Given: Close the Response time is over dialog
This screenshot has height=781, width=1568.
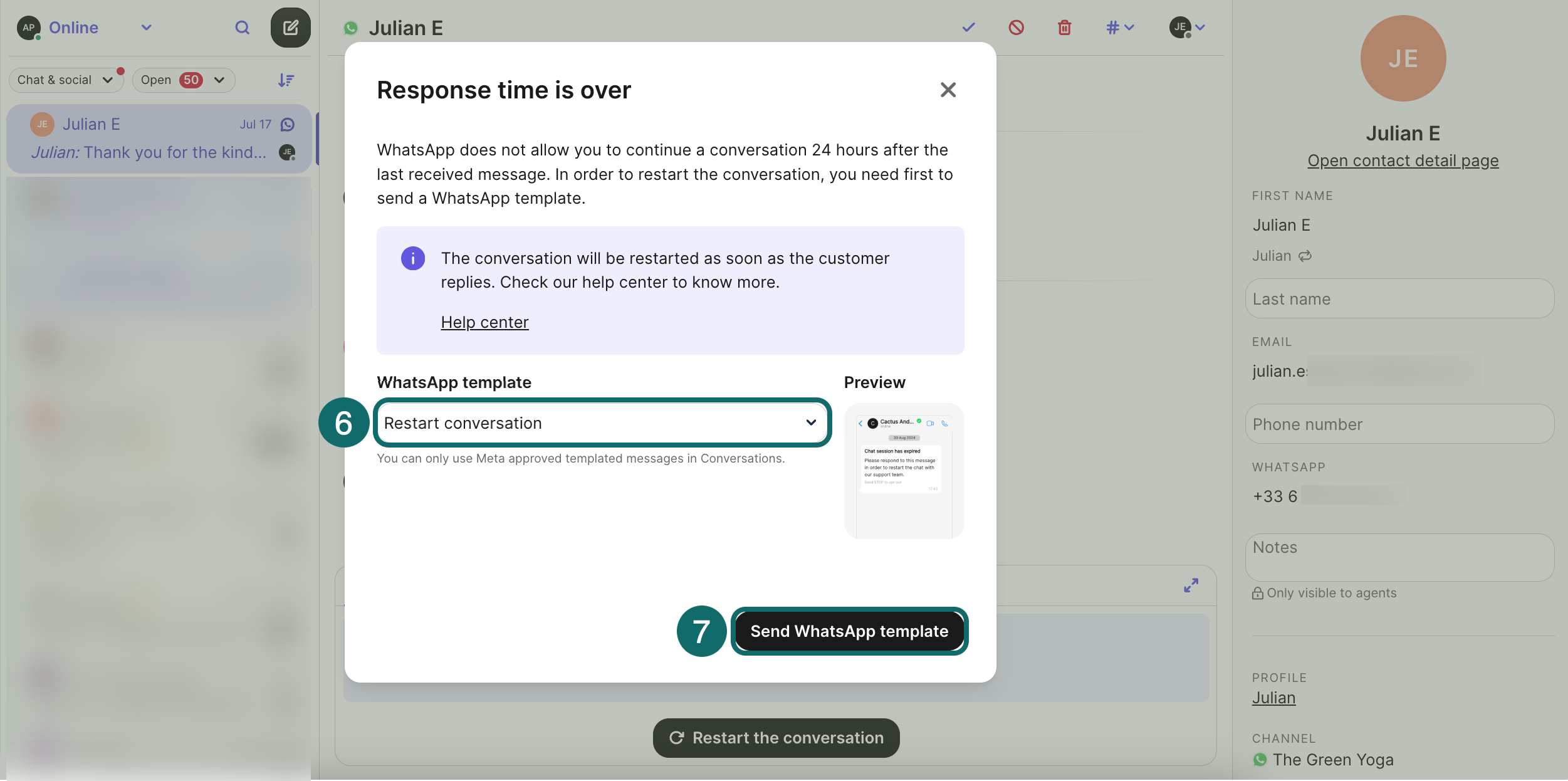Looking at the screenshot, I should point(948,90).
